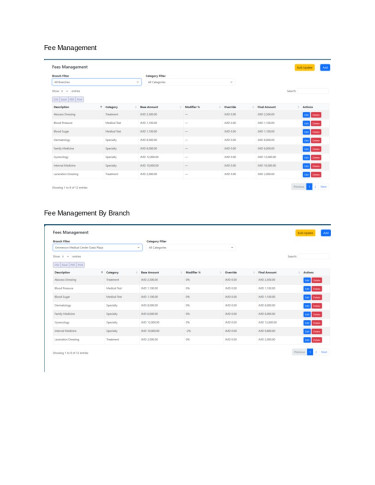Sort by Final Amount in top Fee Management table
The height and width of the screenshot is (485, 375).
pyautogui.click(x=278, y=107)
